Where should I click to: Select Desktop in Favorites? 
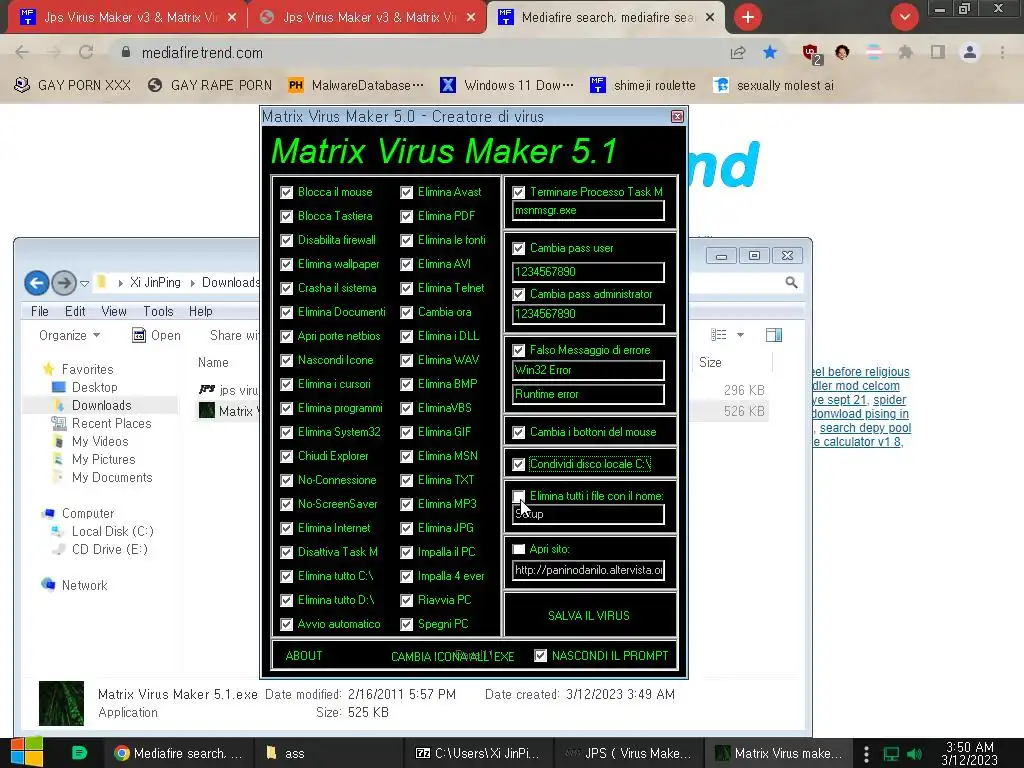click(x=95, y=387)
